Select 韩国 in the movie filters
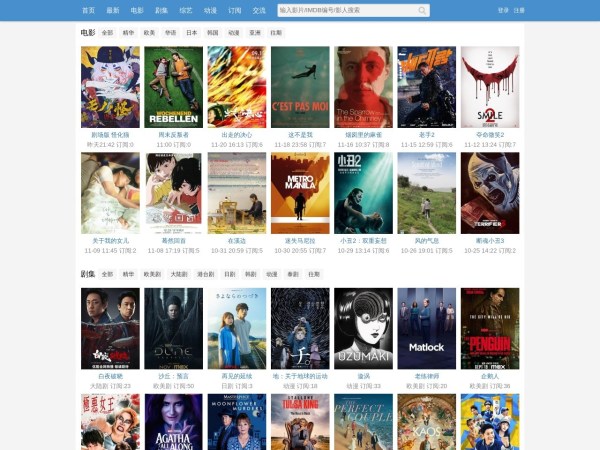600x450 pixels. point(212,33)
